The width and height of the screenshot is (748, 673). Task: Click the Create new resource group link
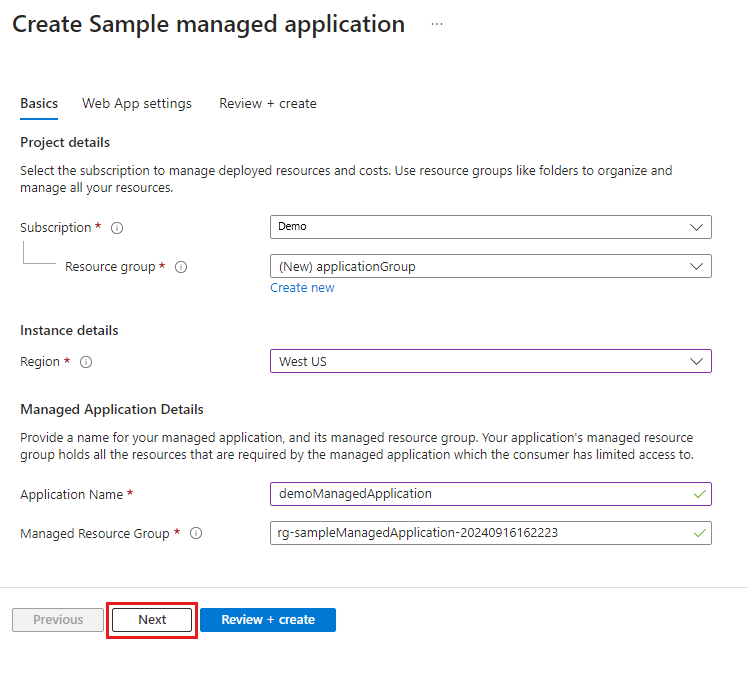tap(302, 288)
